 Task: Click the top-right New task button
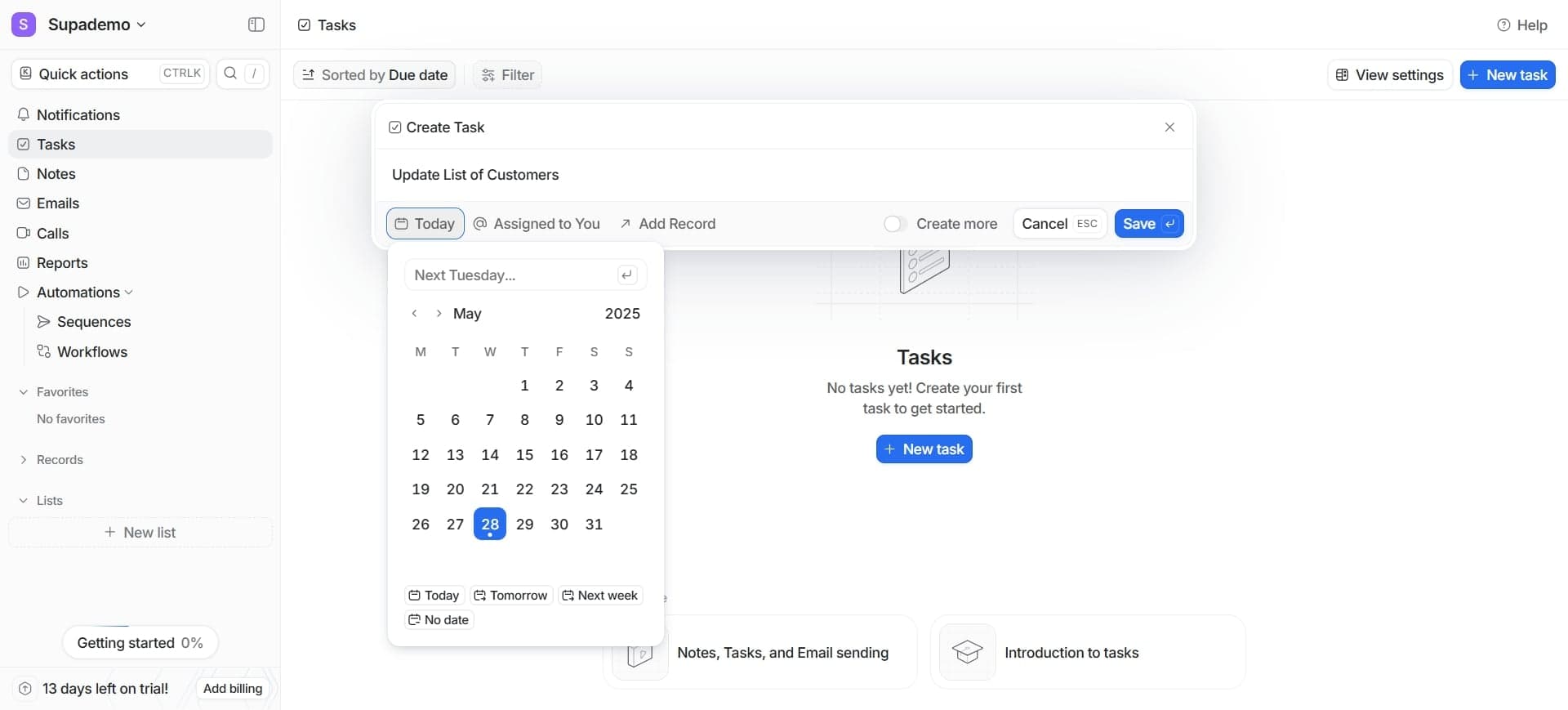coord(1507,74)
